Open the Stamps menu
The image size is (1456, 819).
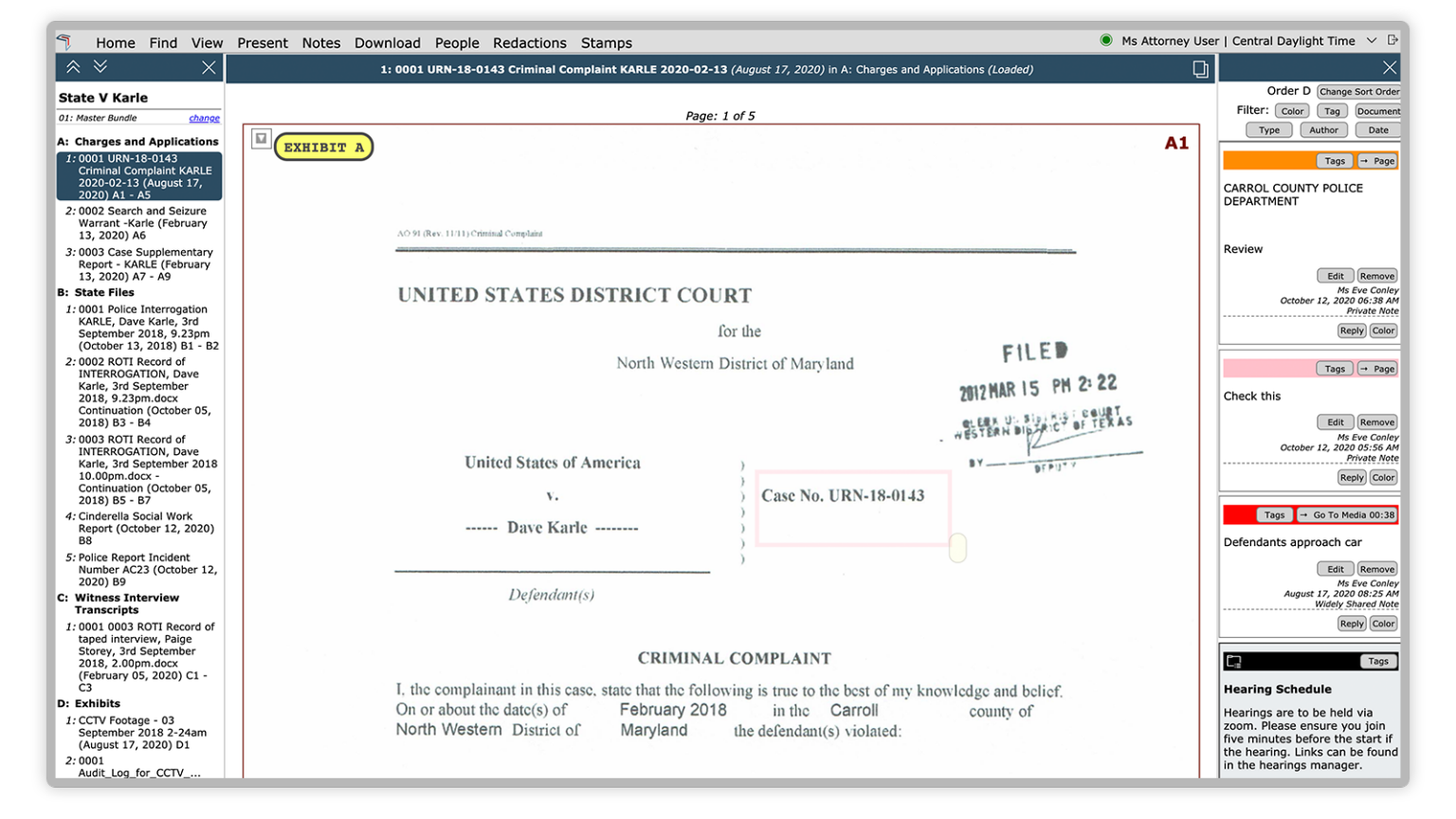pos(606,43)
